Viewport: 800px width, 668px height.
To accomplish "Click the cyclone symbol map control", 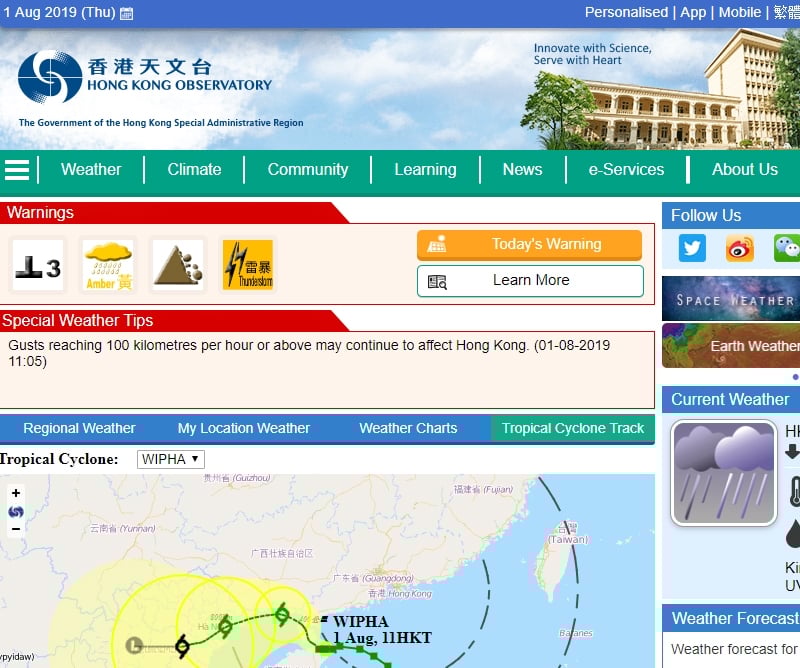I will 16,511.
